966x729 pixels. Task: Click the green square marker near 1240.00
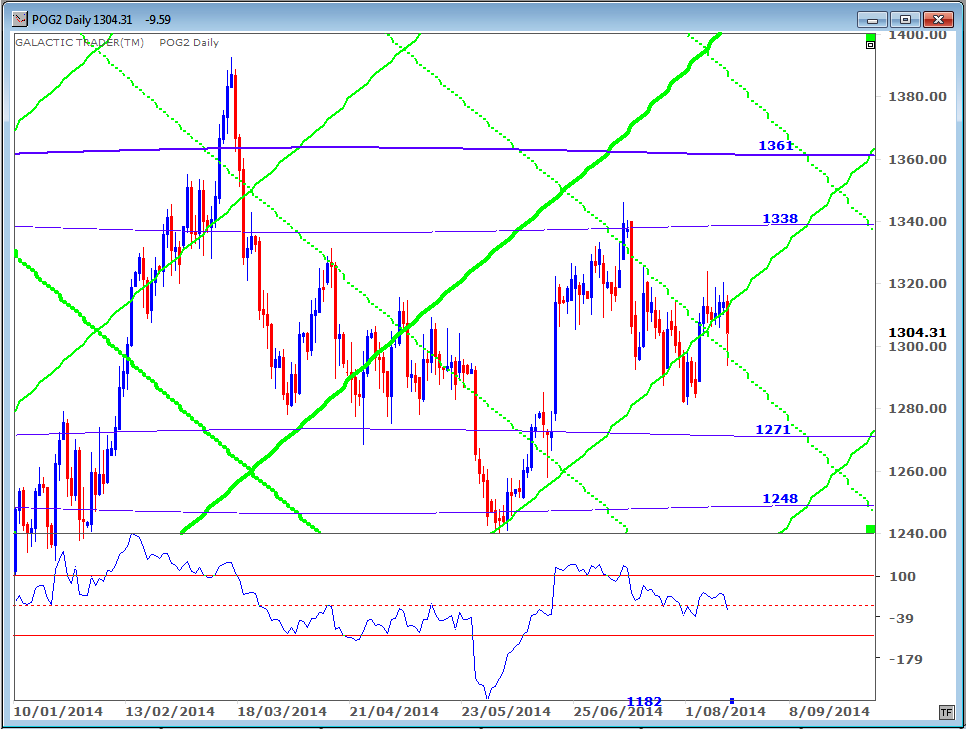[870, 529]
